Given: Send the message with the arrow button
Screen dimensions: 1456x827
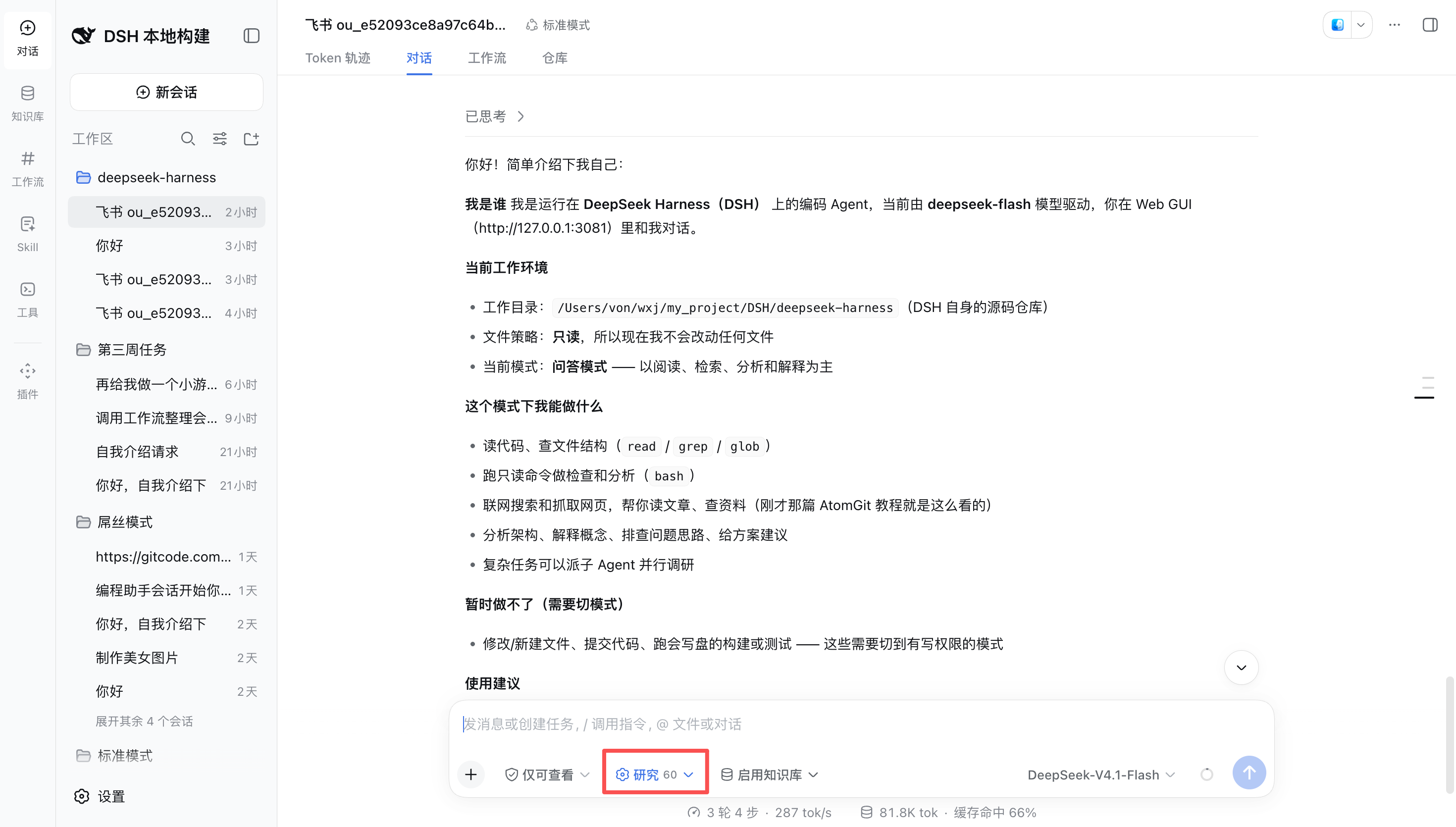Looking at the screenshot, I should pyautogui.click(x=1248, y=773).
